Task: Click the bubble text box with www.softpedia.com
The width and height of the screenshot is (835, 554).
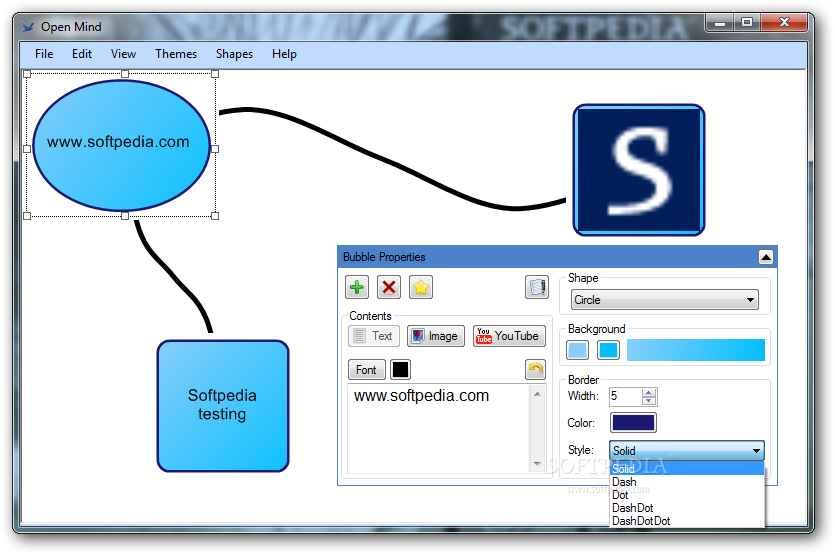Action: pyautogui.click(x=438, y=428)
